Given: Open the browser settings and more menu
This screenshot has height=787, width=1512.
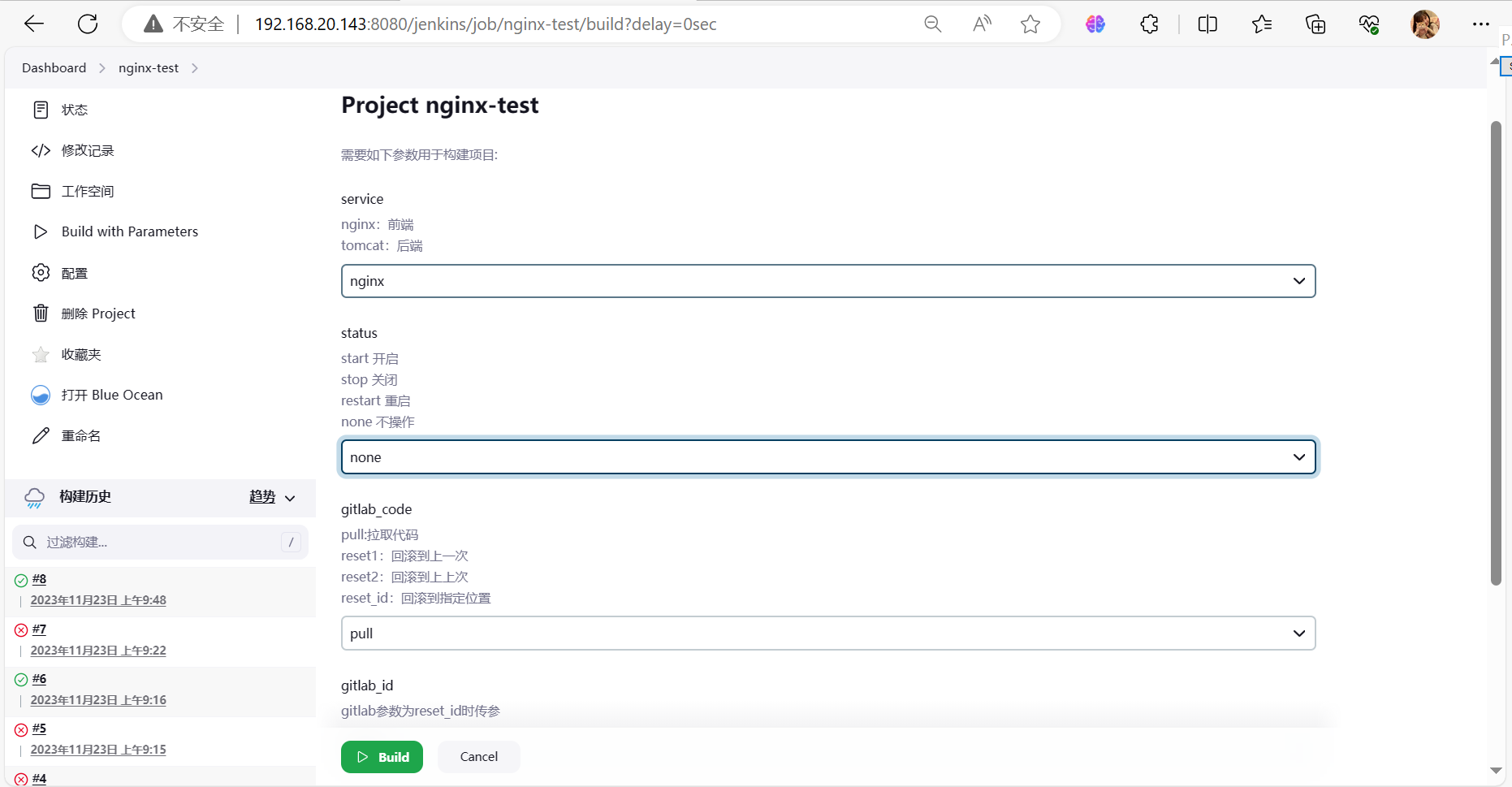Looking at the screenshot, I should [x=1481, y=24].
